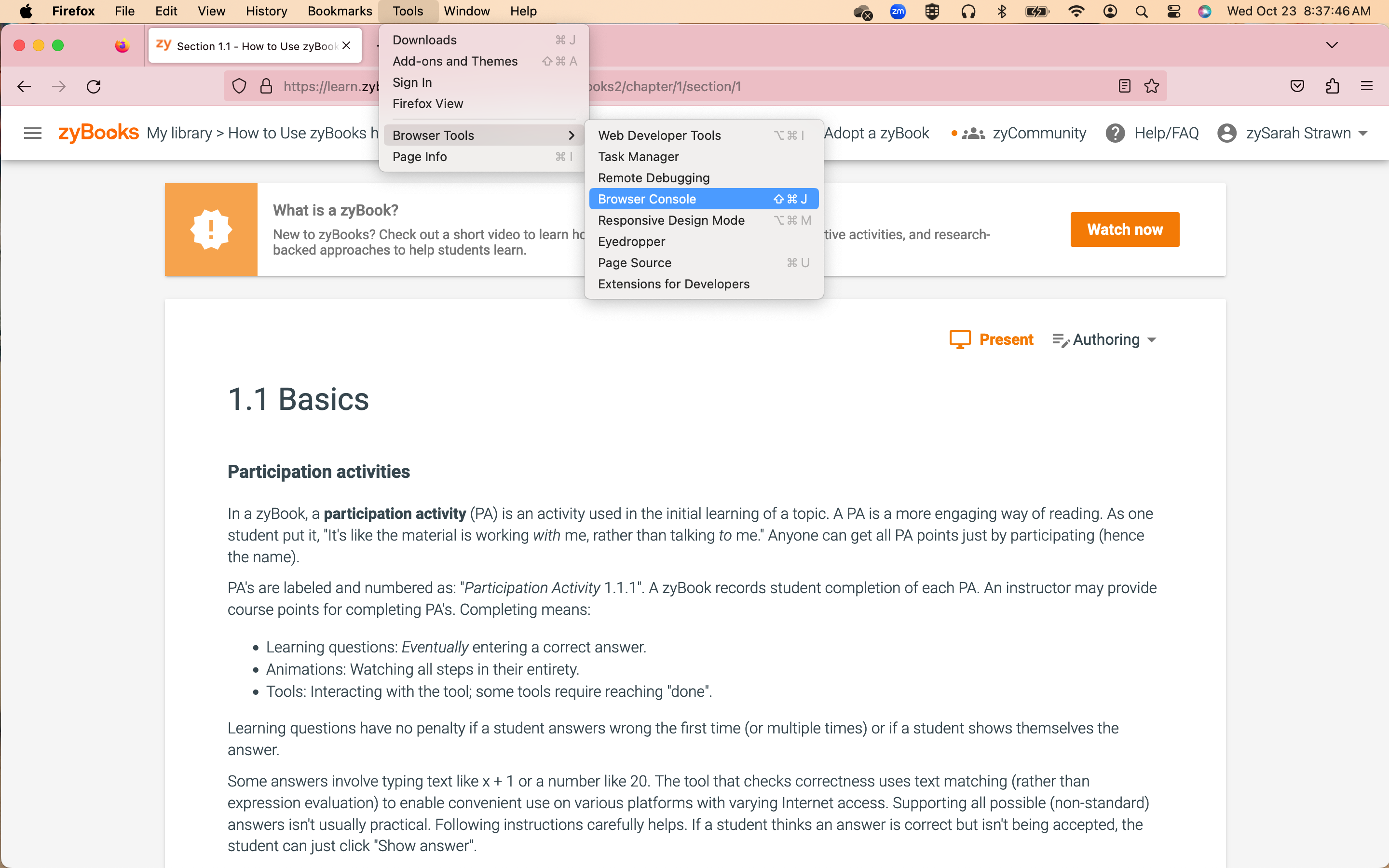Open the History menu
1389x868 pixels.
(x=266, y=11)
